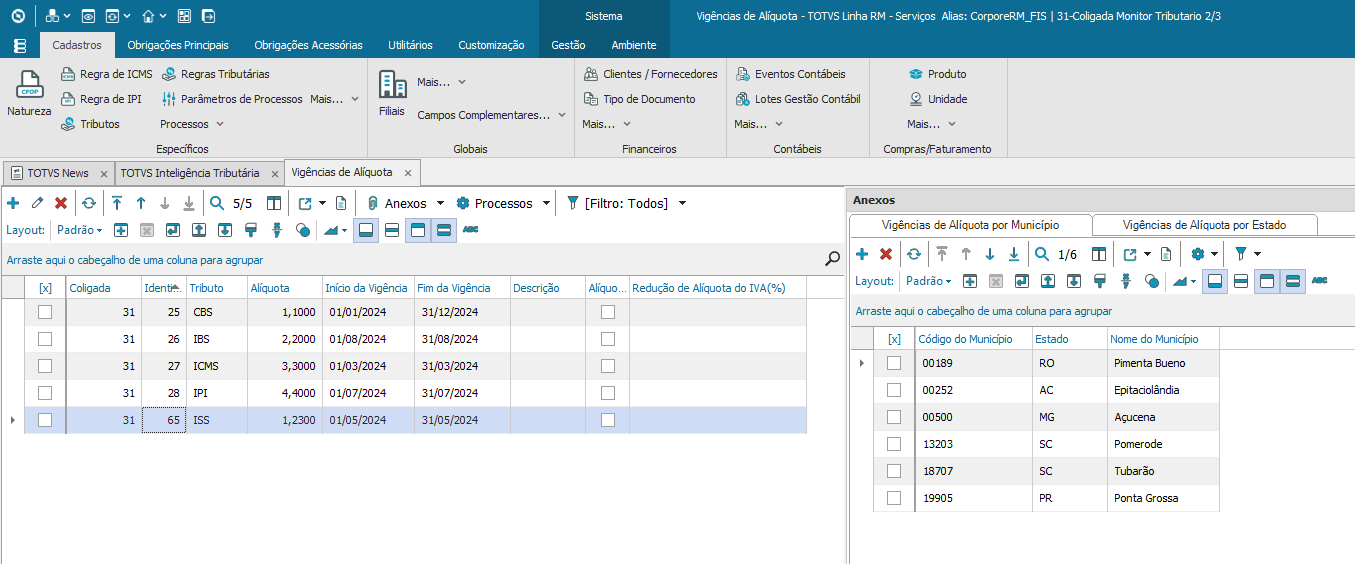
Task: Open Padrão layout dropdown in Anexos panel
Action: pyautogui.click(x=929, y=281)
